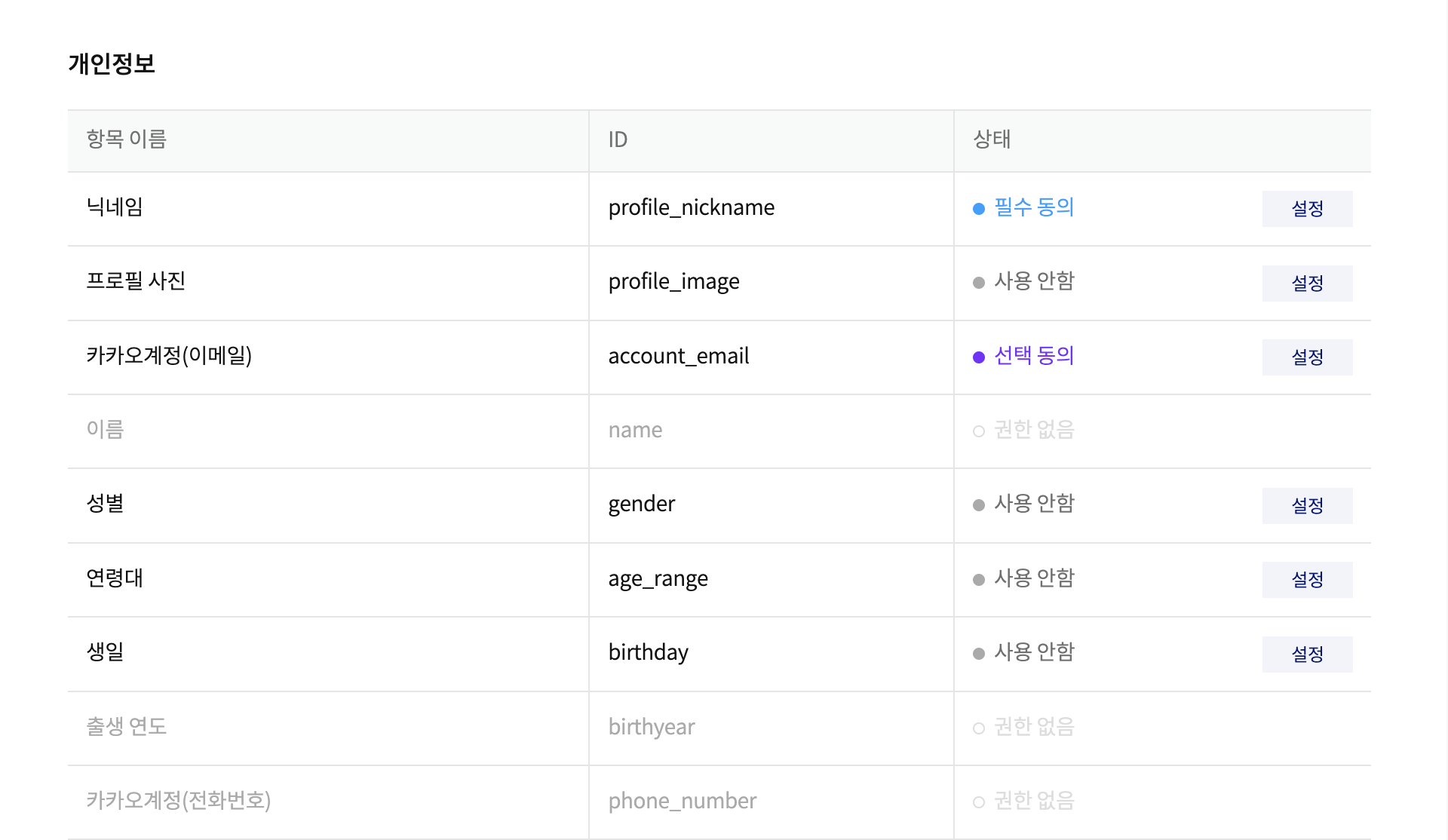This screenshot has width=1448, height=840.
Task: Open birthday row 설정 button
Action: pos(1307,654)
